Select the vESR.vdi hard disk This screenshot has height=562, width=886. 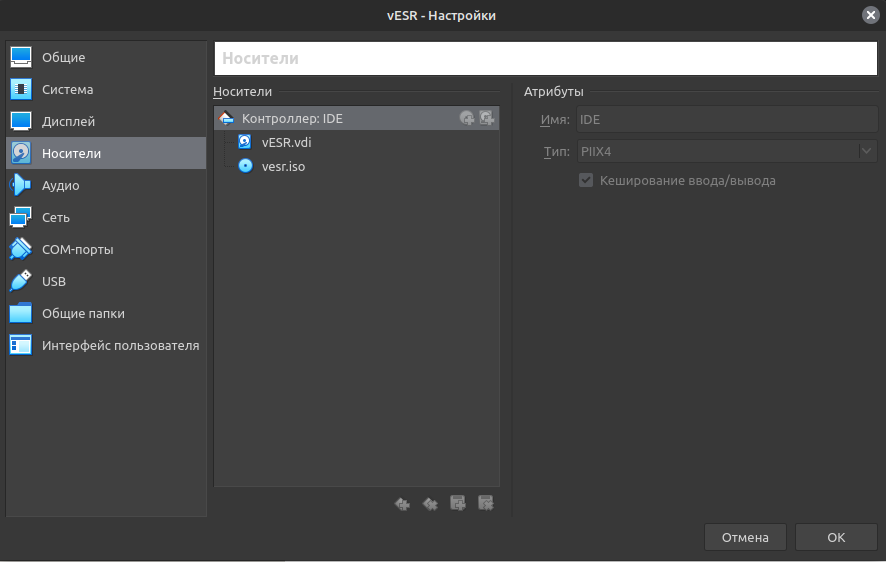click(x=287, y=142)
